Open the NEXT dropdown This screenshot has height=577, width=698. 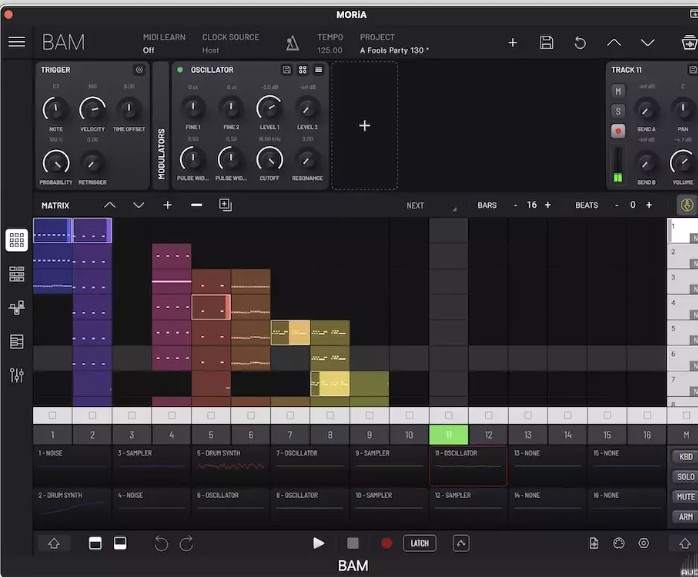point(431,206)
